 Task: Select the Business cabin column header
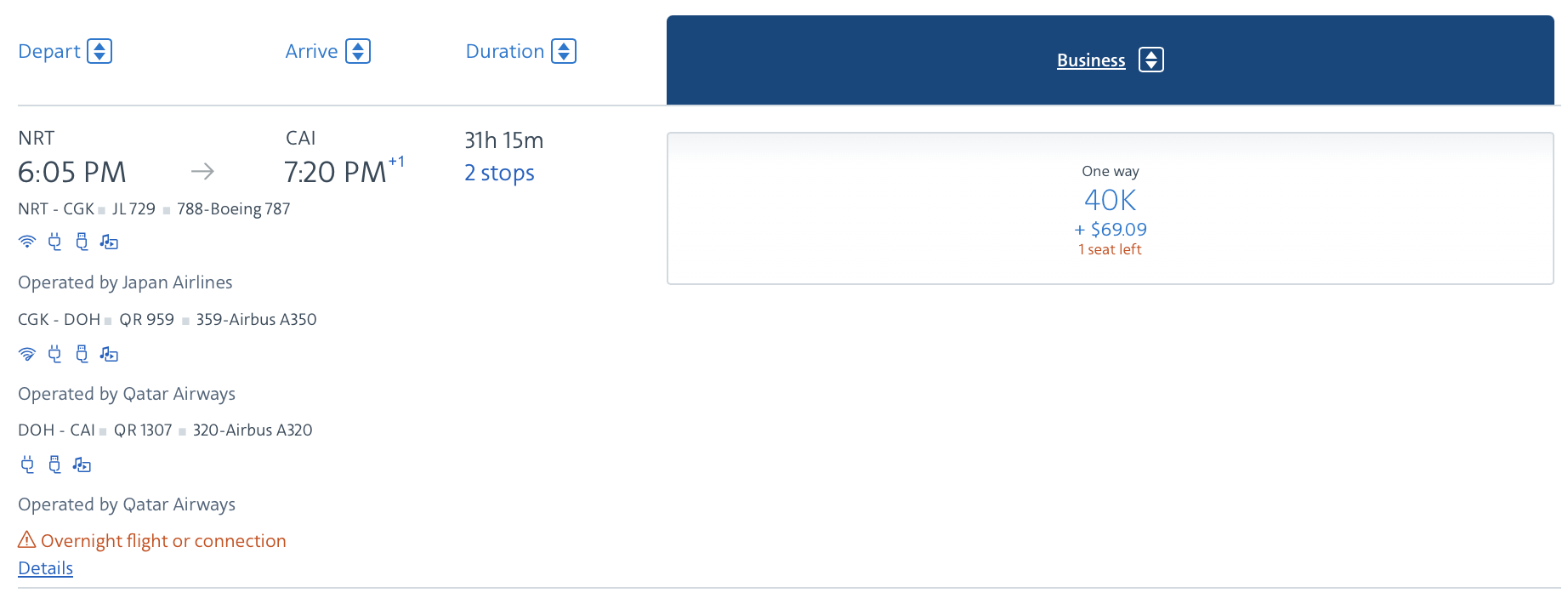tap(1091, 60)
